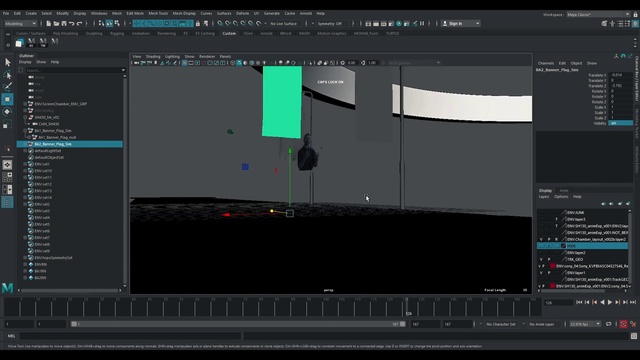This screenshot has width=640, height=360.
Task: Open the viewport Shading menu
Action: click(153, 56)
